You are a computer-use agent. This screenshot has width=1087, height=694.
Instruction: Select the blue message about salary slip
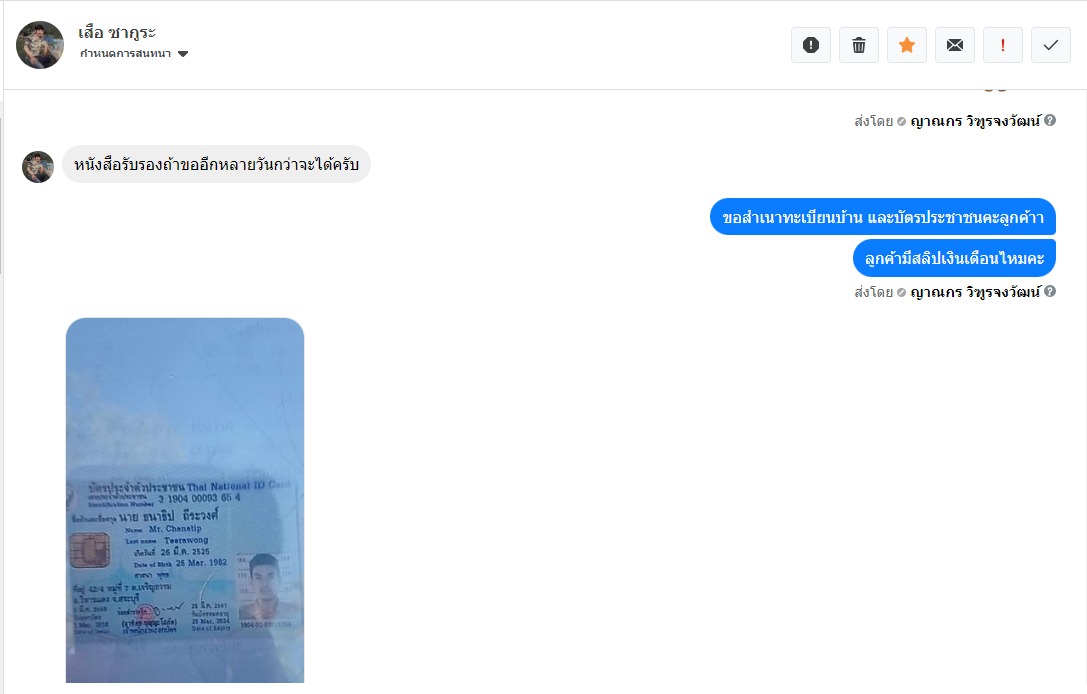[x=954, y=258]
